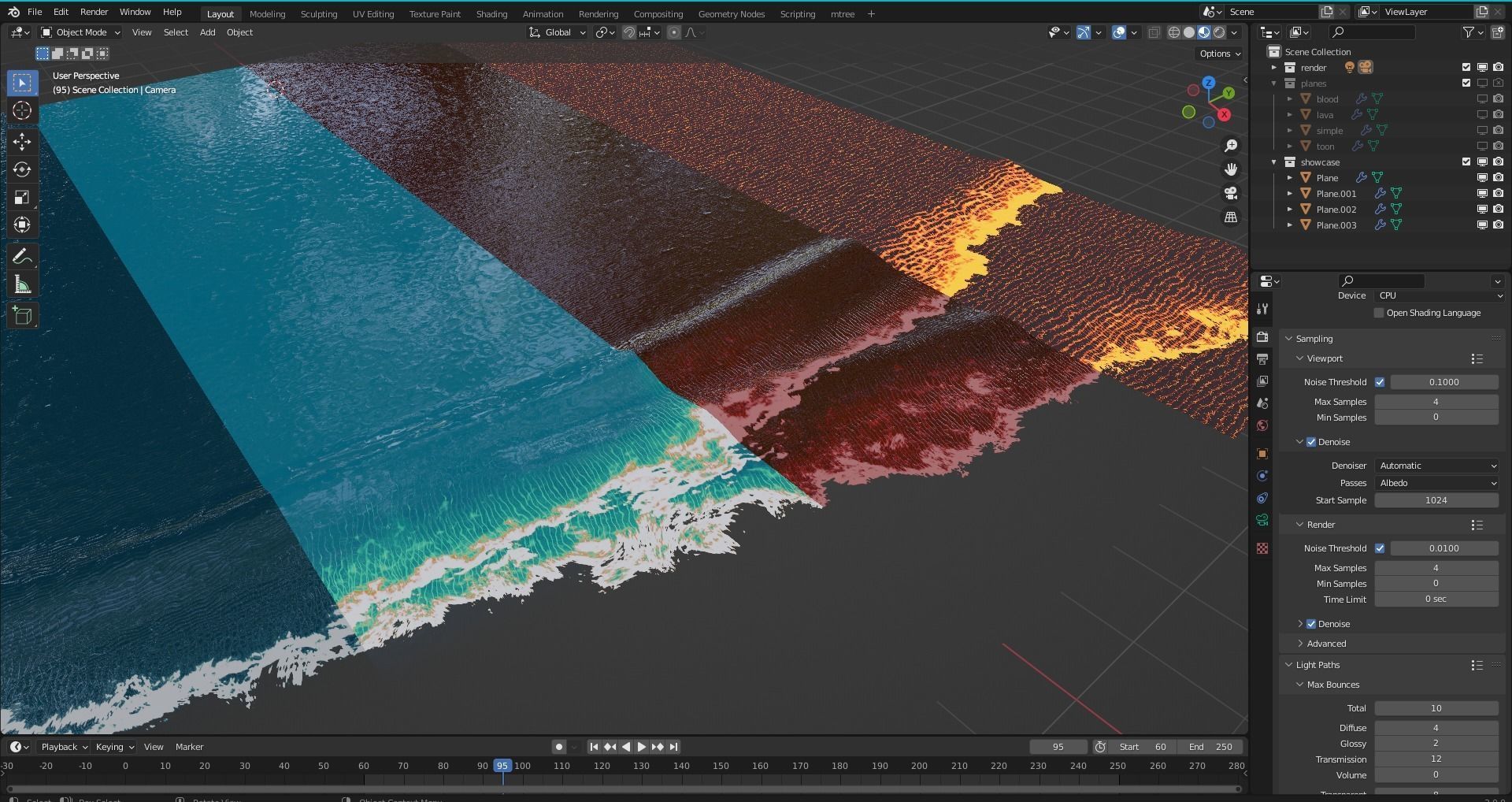Disable Plane.003 in renders
1512x802 pixels.
point(1498,225)
